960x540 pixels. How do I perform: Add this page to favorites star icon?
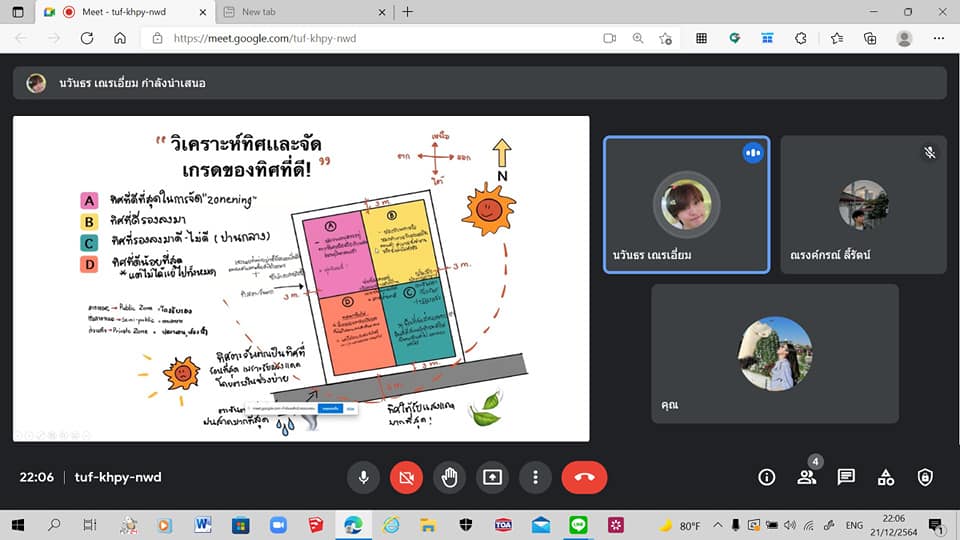[x=666, y=39]
